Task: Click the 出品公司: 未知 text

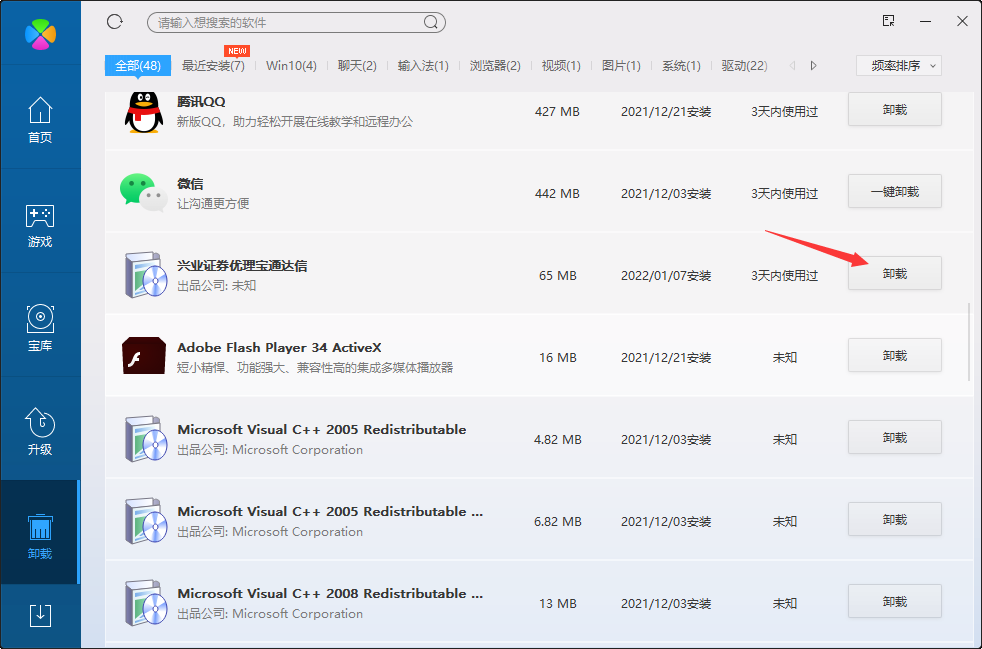Action: coord(217,286)
